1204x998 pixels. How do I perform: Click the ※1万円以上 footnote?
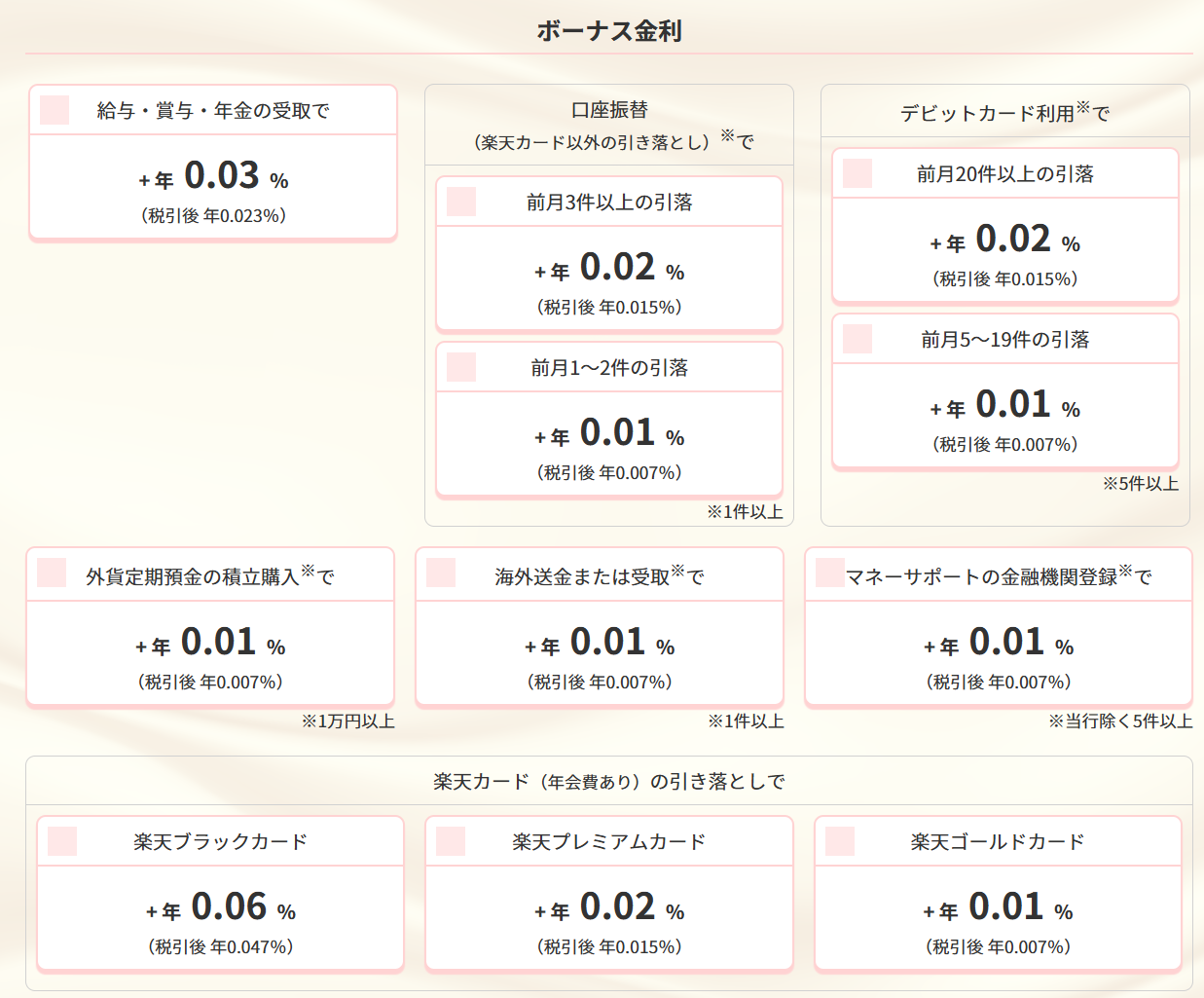[347, 721]
